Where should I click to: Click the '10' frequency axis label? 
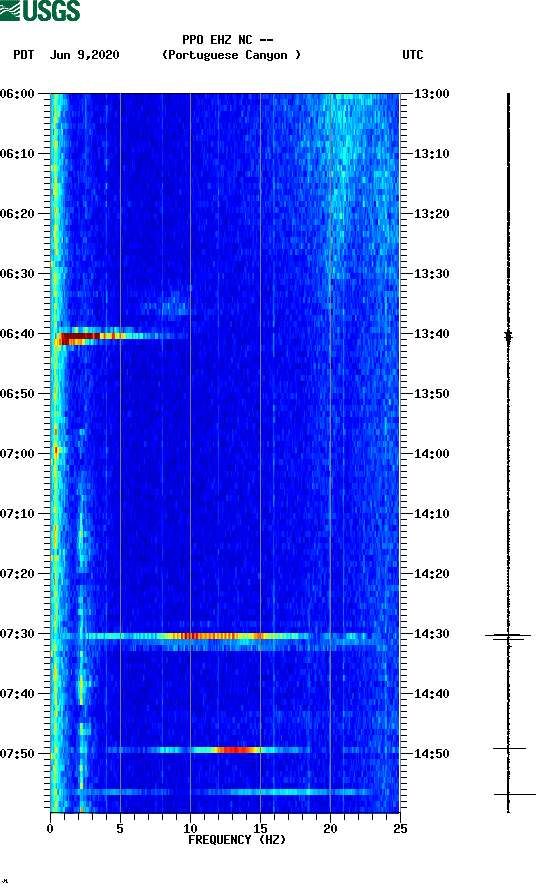click(190, 828)
